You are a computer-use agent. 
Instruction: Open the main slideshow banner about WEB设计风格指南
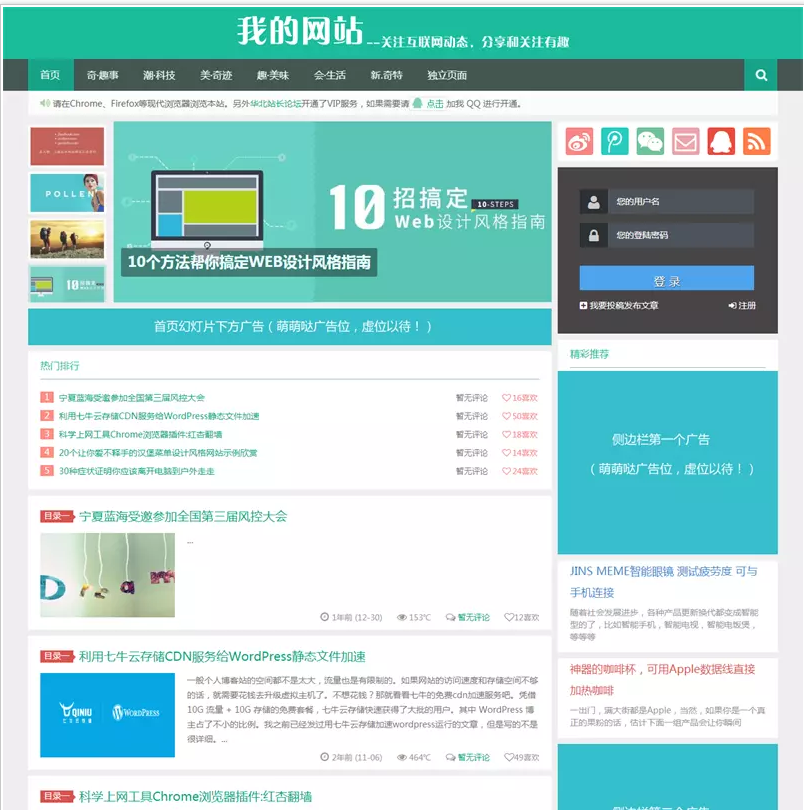click(x=332, y=212)
